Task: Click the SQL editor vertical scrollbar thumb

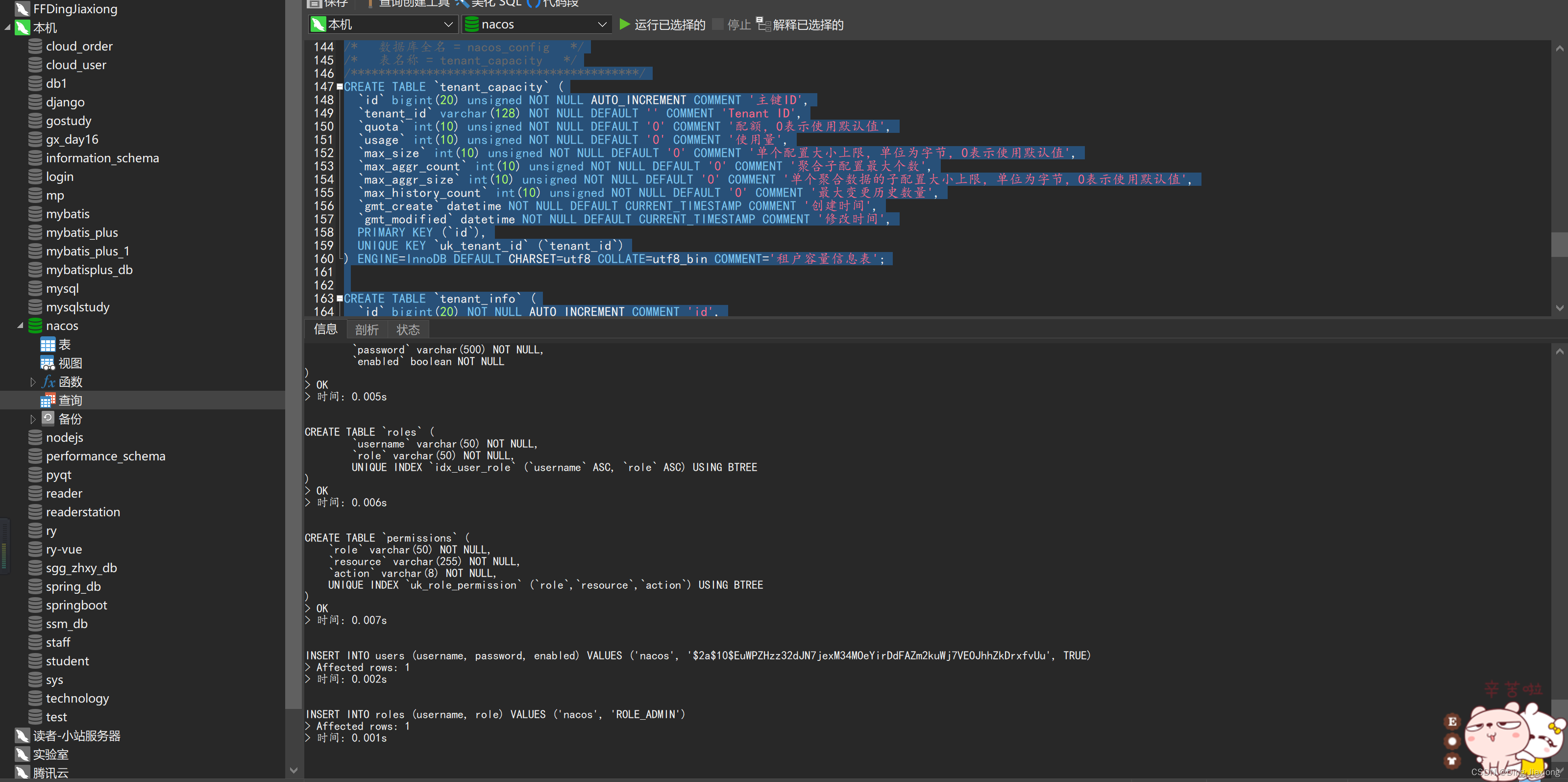Action: 1559,245
